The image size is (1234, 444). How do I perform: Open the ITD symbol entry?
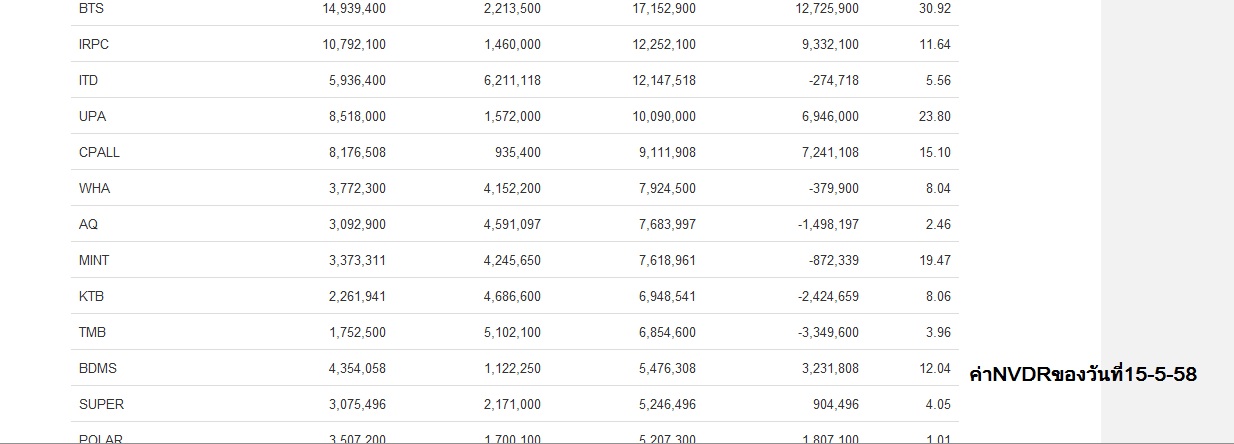[x=88, y=80]
